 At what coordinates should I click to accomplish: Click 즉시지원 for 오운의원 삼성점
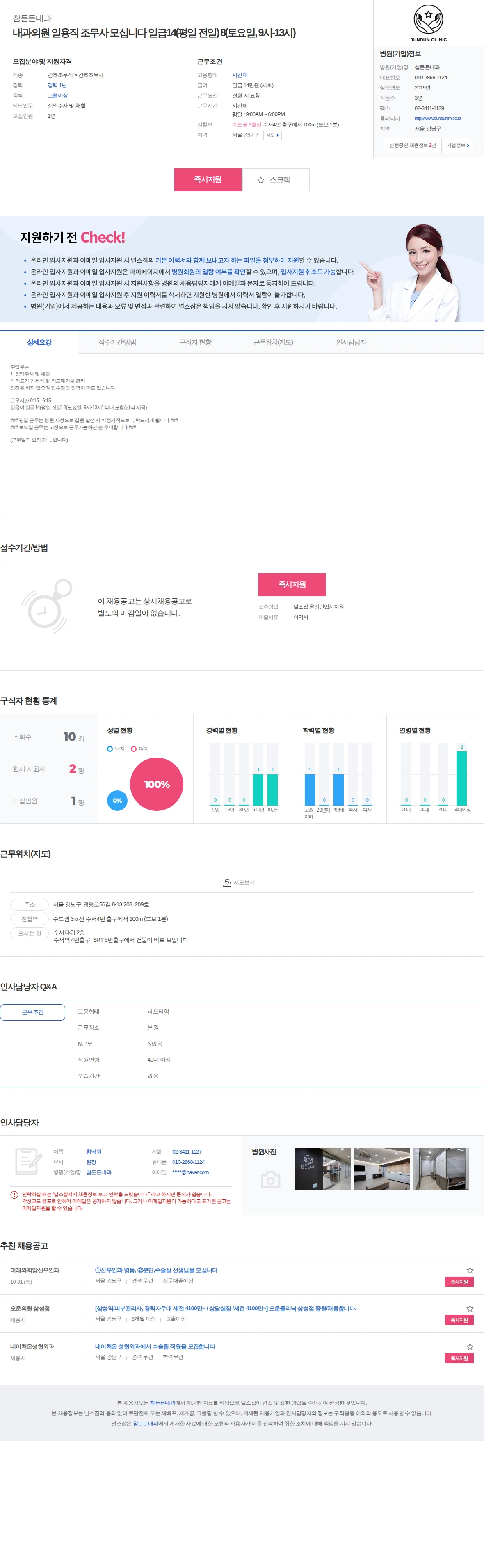[x=459, y=1320]
